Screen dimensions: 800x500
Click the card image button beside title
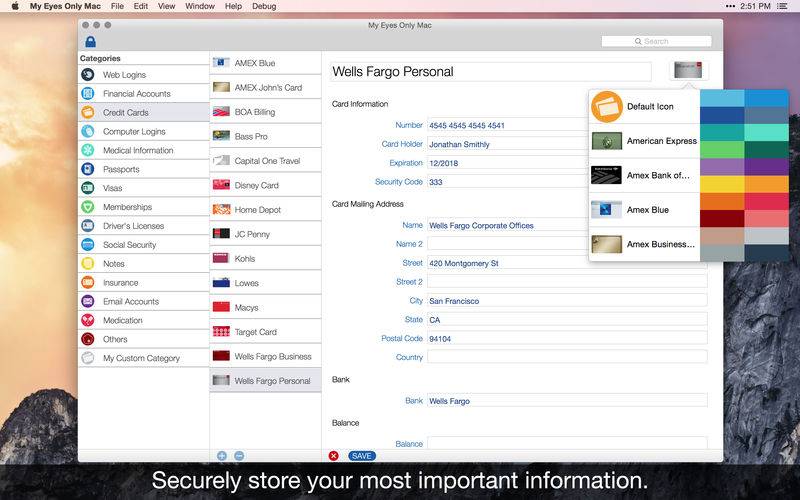(688, 70)
